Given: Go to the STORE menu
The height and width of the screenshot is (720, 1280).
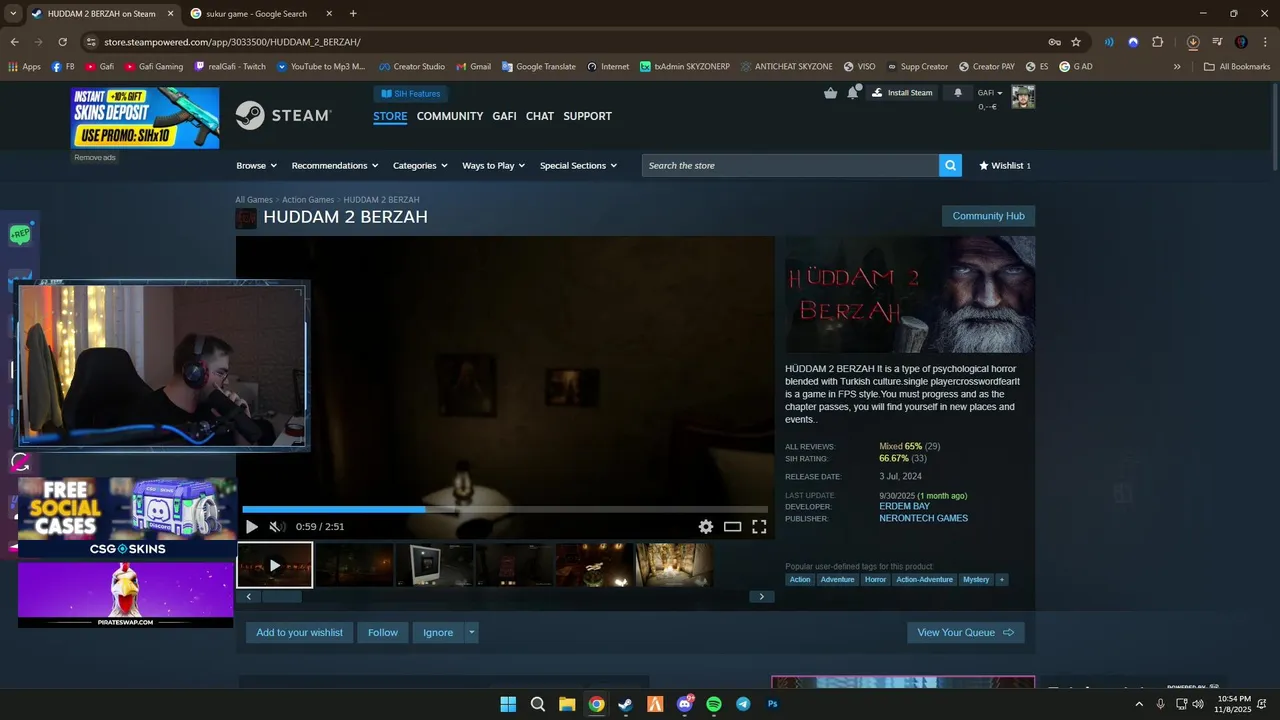Looking at the screenshot, I should click(x=390, y=116).
